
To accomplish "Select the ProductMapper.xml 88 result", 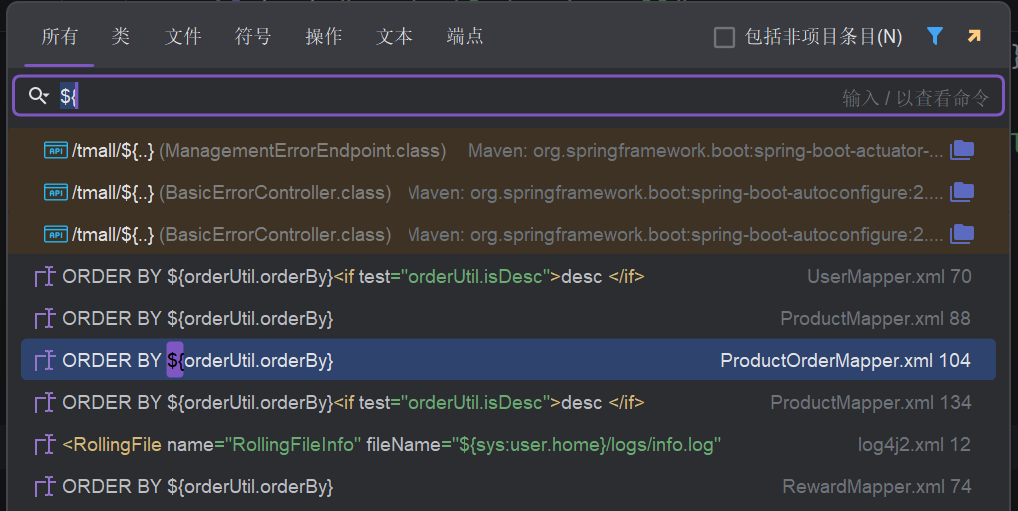I will click(x=500, y=318).
